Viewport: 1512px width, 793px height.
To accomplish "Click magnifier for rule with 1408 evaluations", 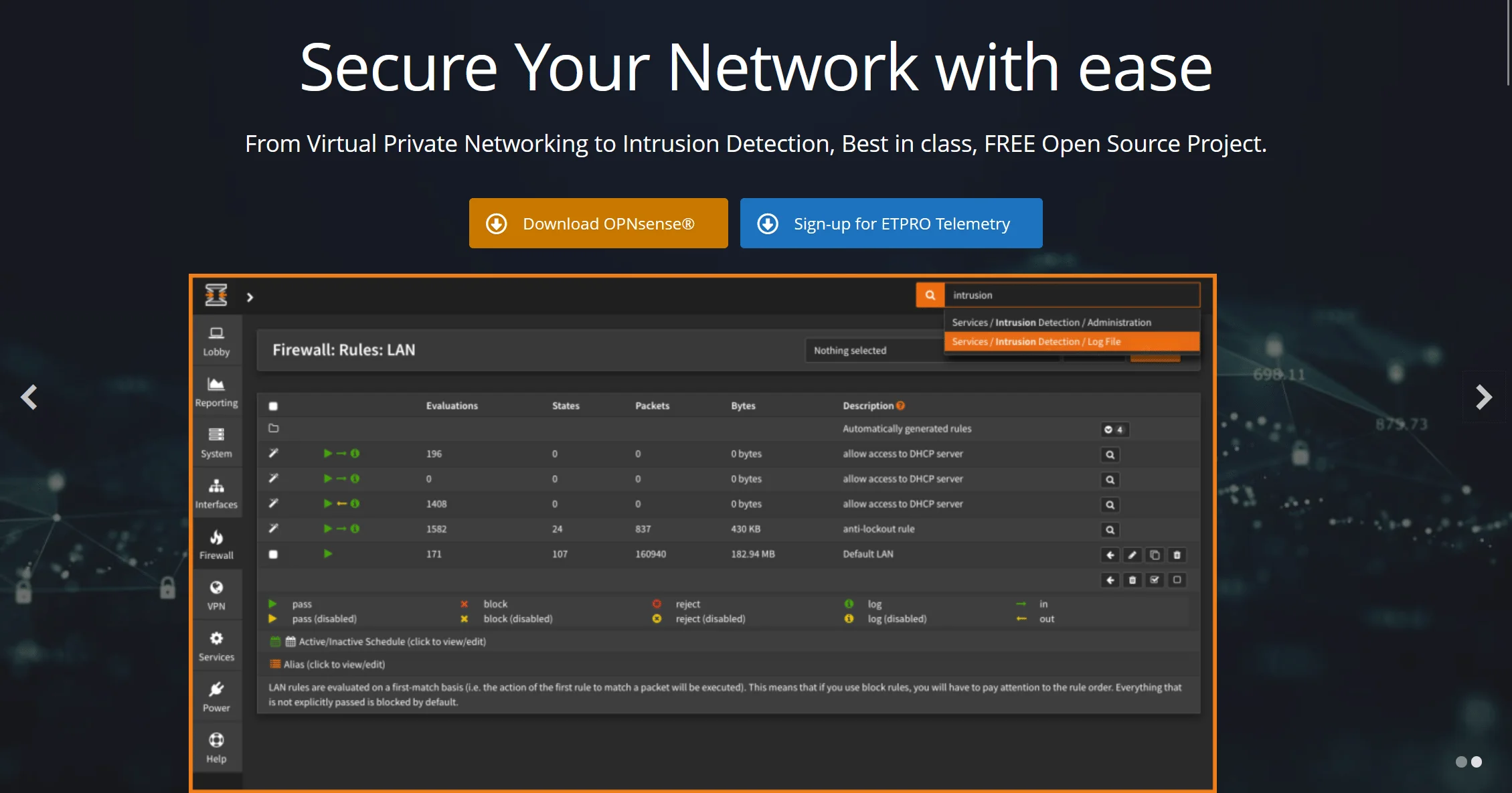I will (x=1110, y=505).
